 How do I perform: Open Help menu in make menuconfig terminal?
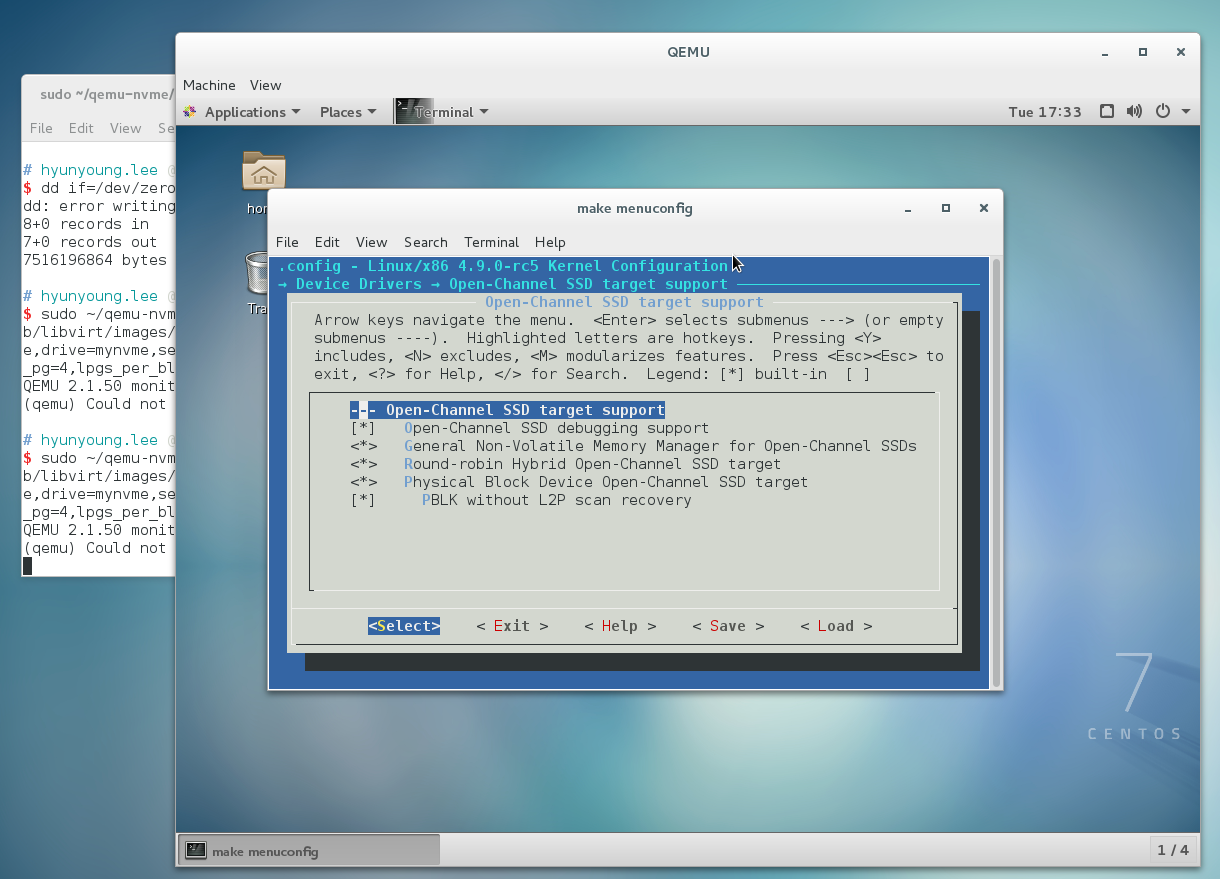(x=550, y=242)
